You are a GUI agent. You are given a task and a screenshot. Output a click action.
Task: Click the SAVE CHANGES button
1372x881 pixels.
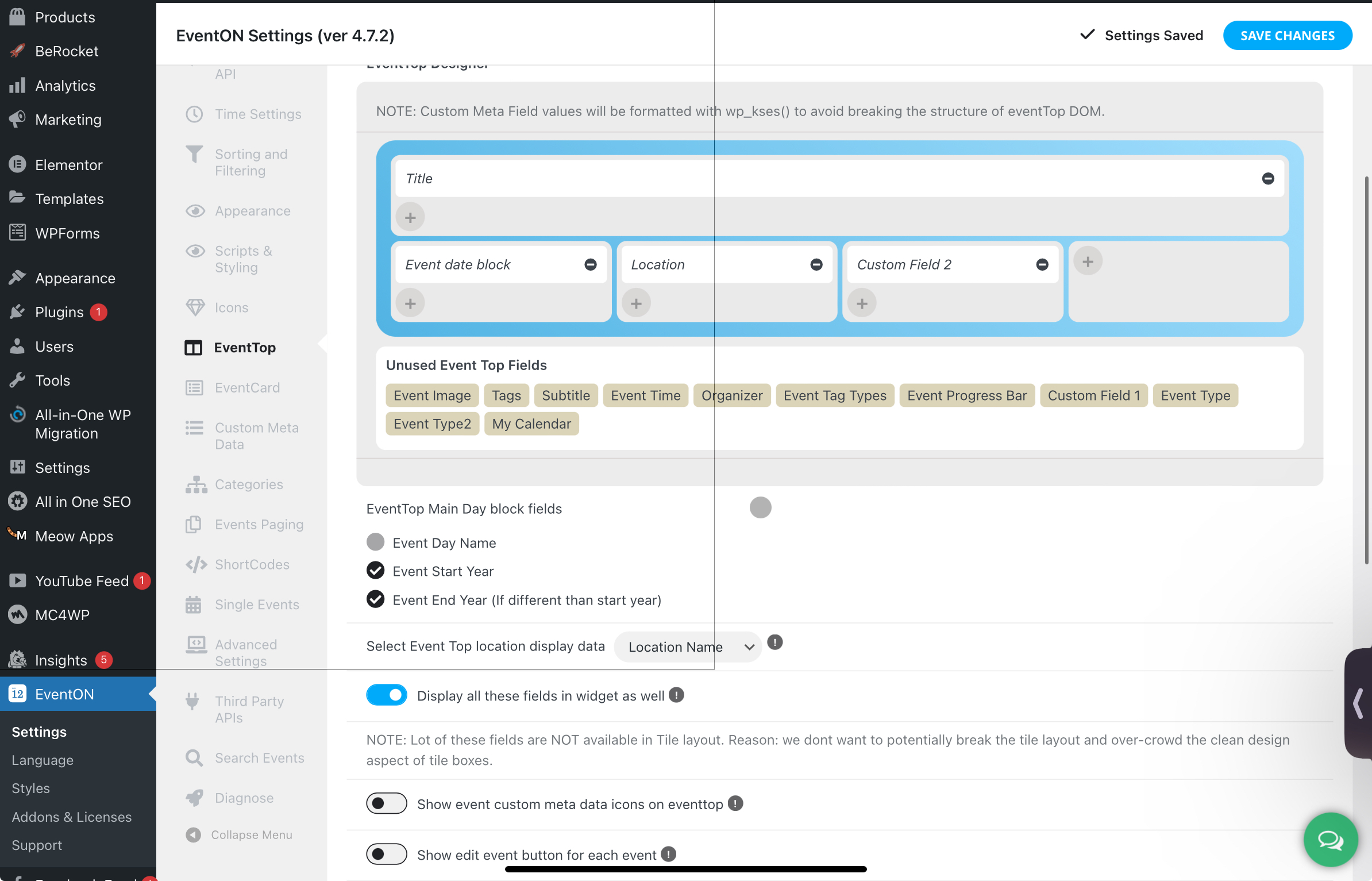click(x=1288, y=36)
